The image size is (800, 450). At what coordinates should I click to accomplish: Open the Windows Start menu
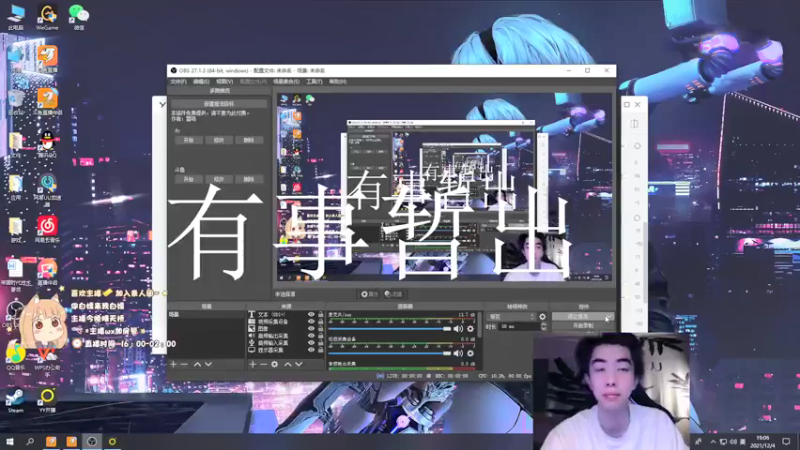point(9,441)
